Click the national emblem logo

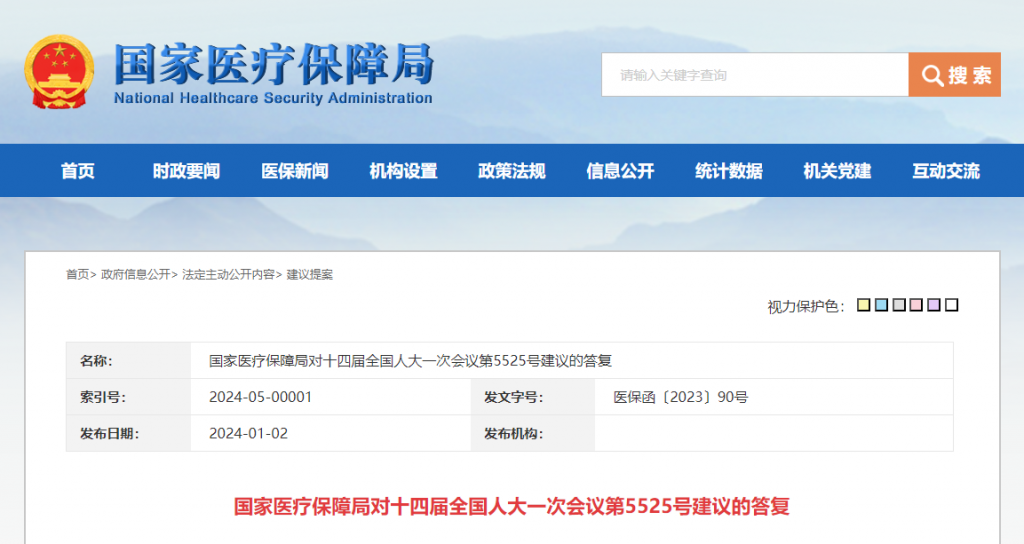pos(59,72)
